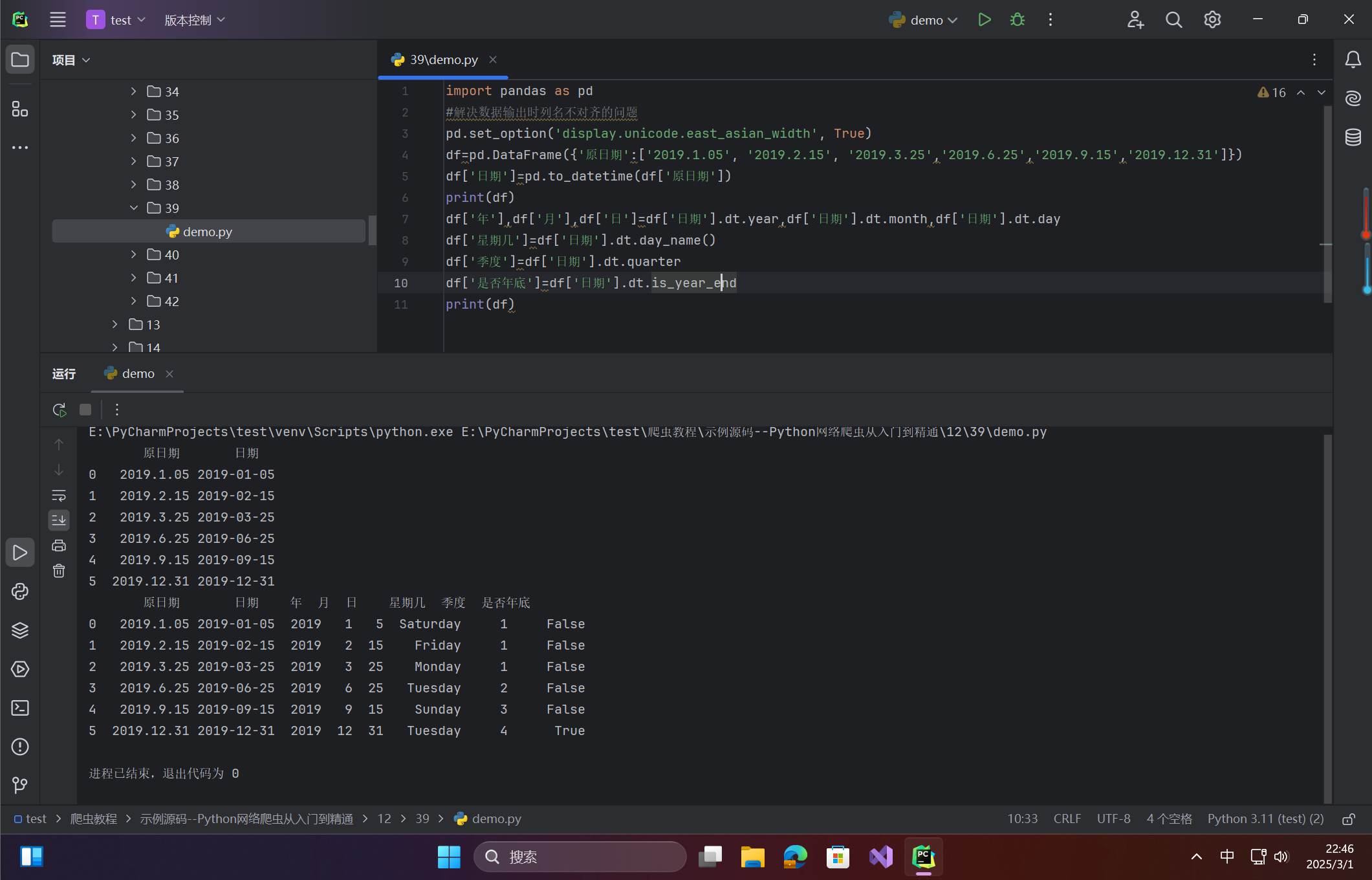The height and width of the screenshot is (880, 1372).
Task: Open the Python Packages layers icon
Action: [x=20, y=630]
